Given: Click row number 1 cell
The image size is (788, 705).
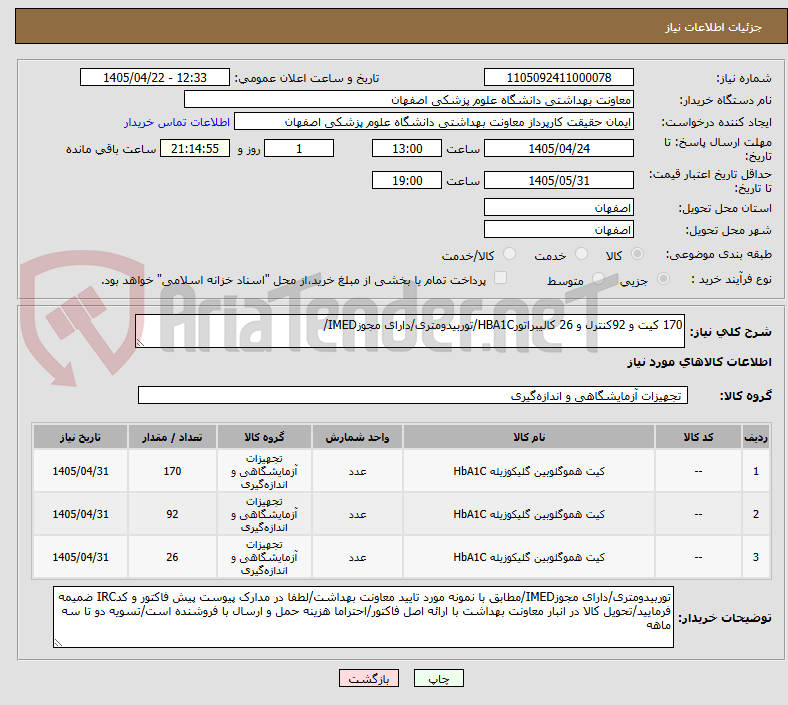Looking at the screenshot, I should [x=755, y=471].
